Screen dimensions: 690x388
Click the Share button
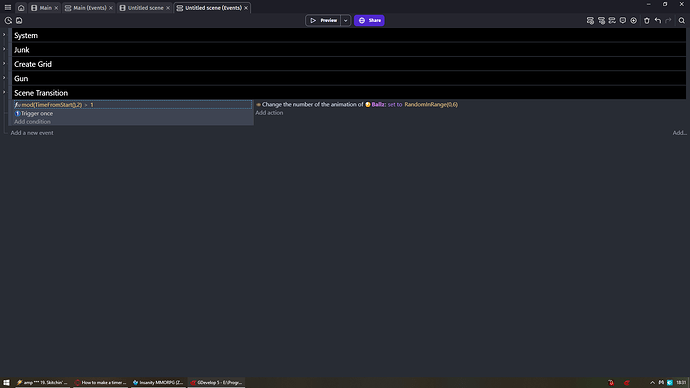coord(369,20)
